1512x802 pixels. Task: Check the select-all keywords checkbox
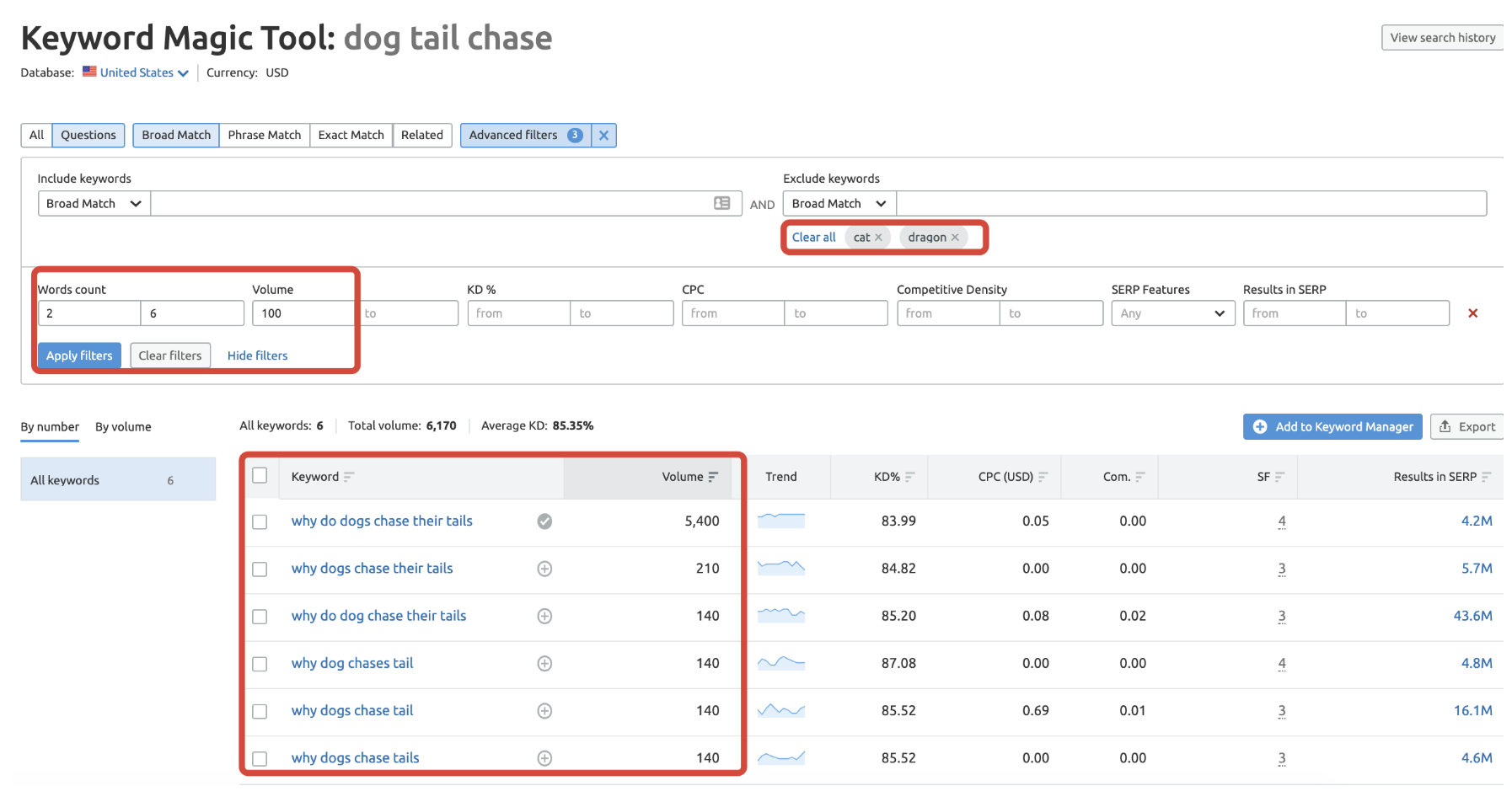pos(260,476)
